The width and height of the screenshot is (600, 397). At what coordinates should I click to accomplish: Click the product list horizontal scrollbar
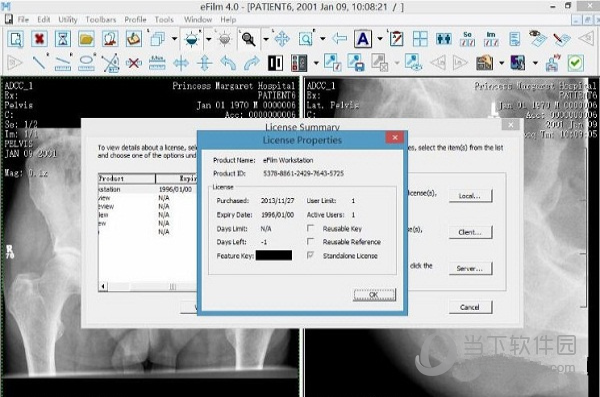click(148, 286)
